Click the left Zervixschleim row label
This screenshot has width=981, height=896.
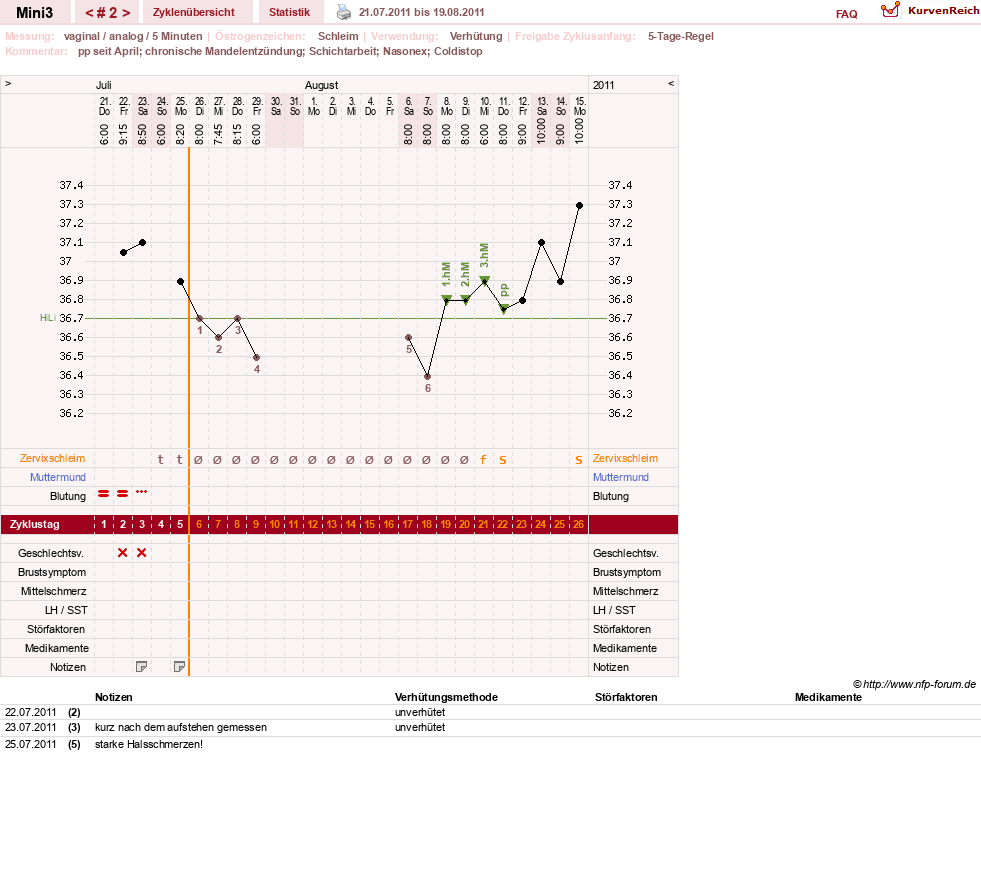52,458
